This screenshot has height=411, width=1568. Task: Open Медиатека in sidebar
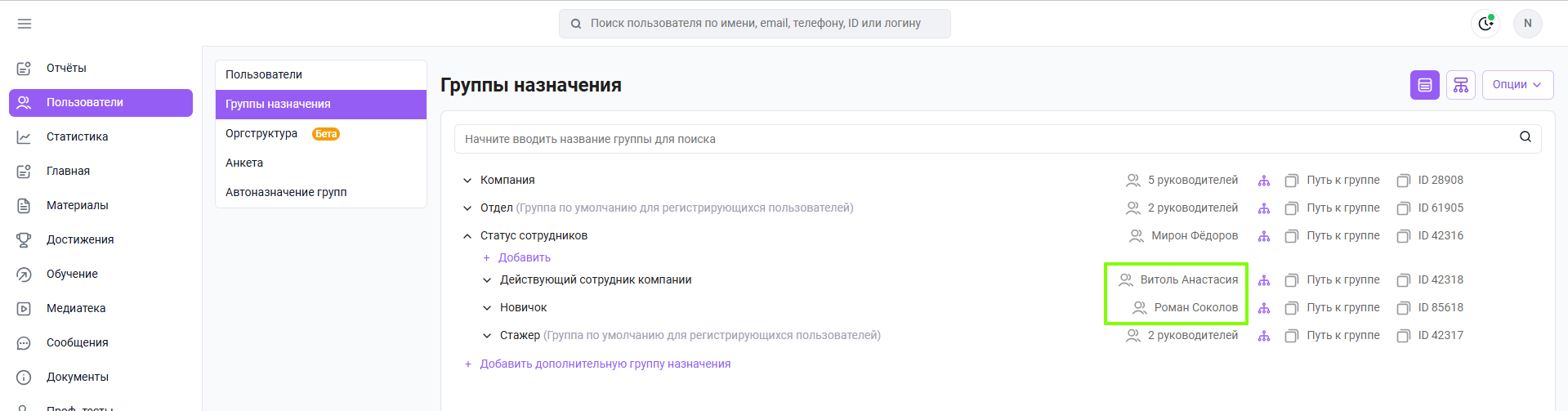101,308
